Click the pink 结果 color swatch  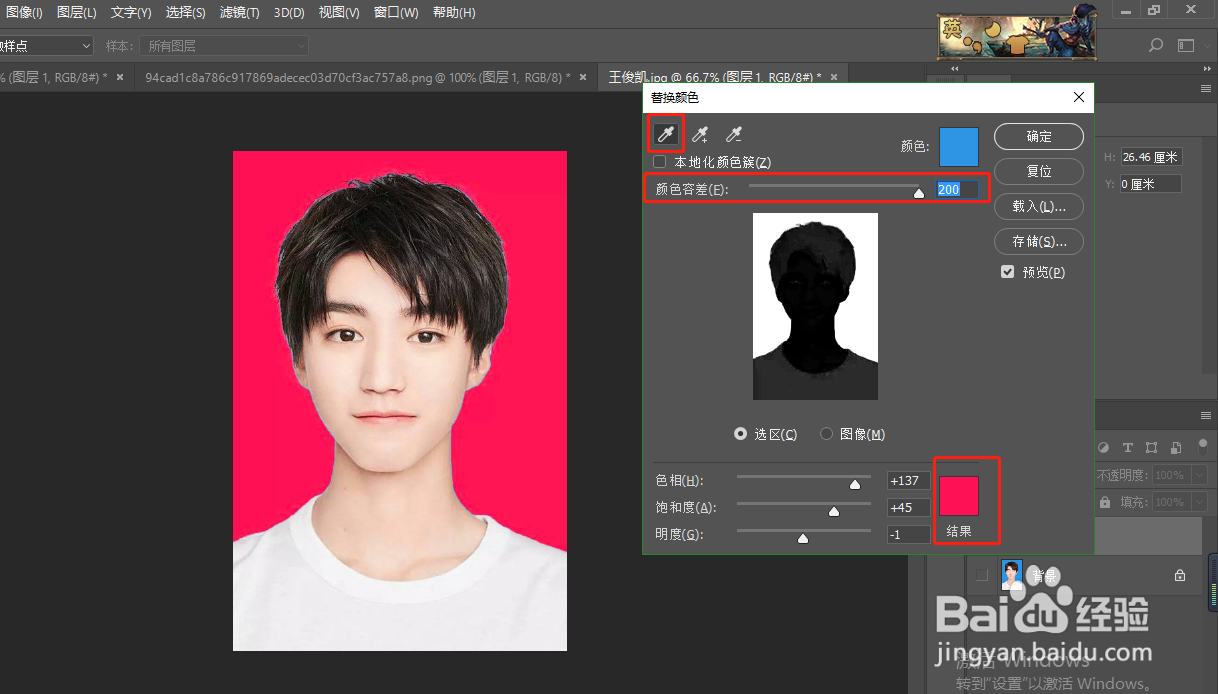[x=959, y=496]
